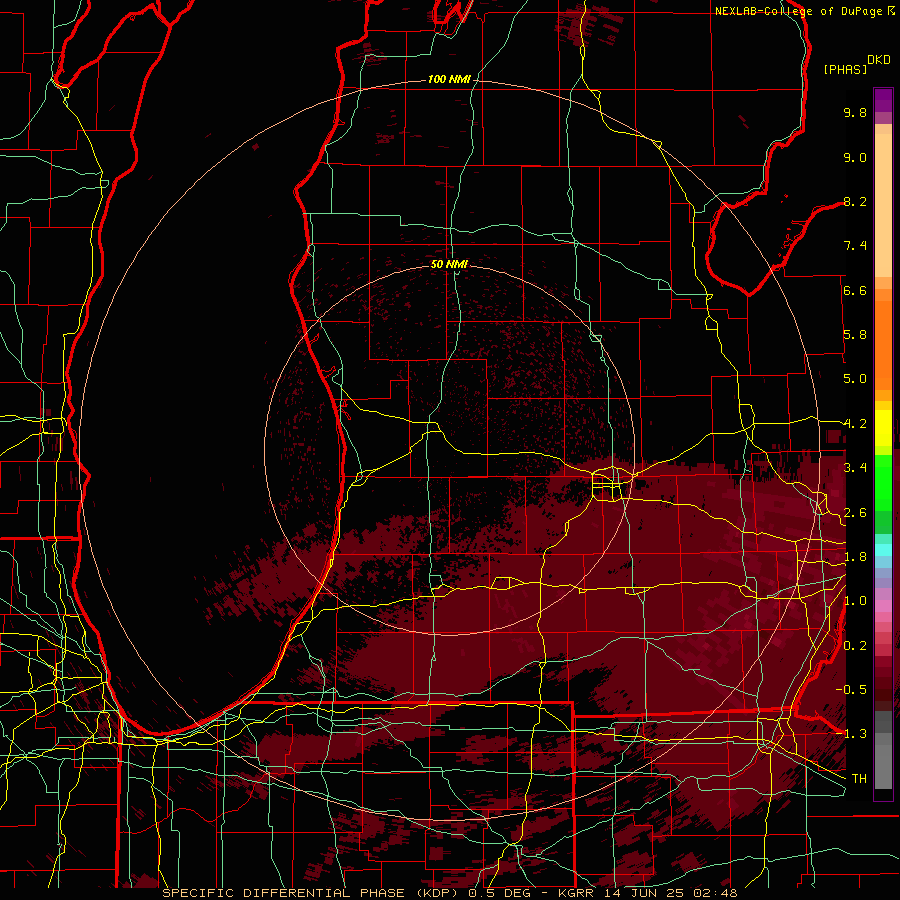This screenshot has height=900, width=900.
Task: Click the 0.2 value on the scale
Action: [x=855, y=646]
